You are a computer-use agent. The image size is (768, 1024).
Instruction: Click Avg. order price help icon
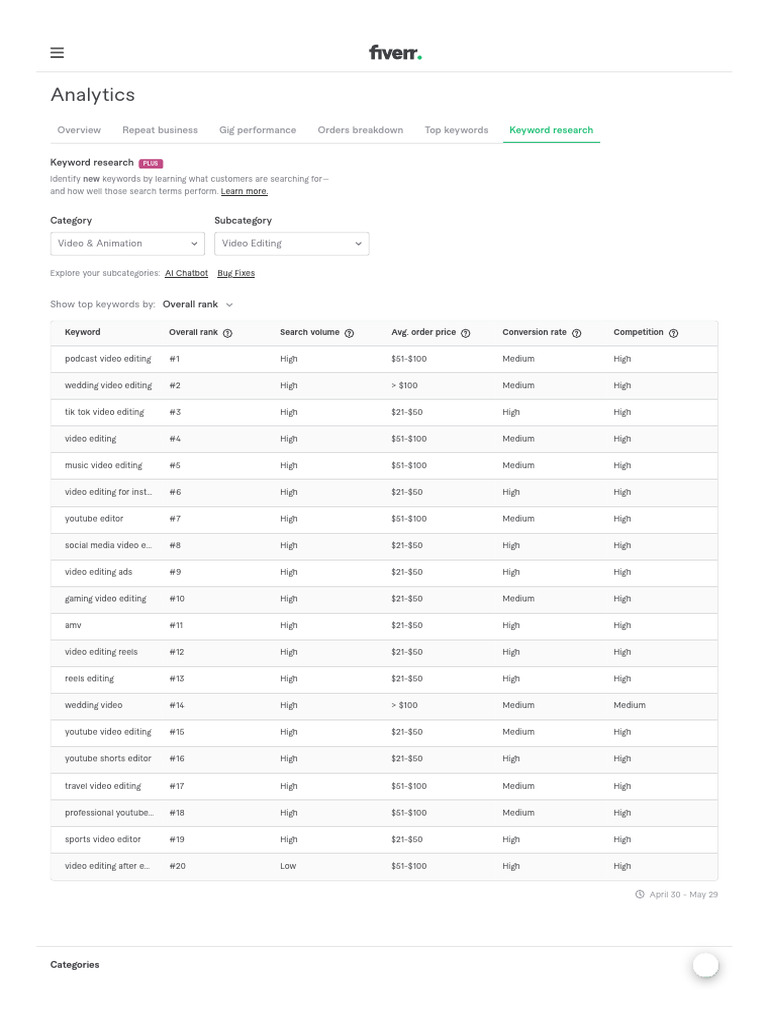coord(466,333)
